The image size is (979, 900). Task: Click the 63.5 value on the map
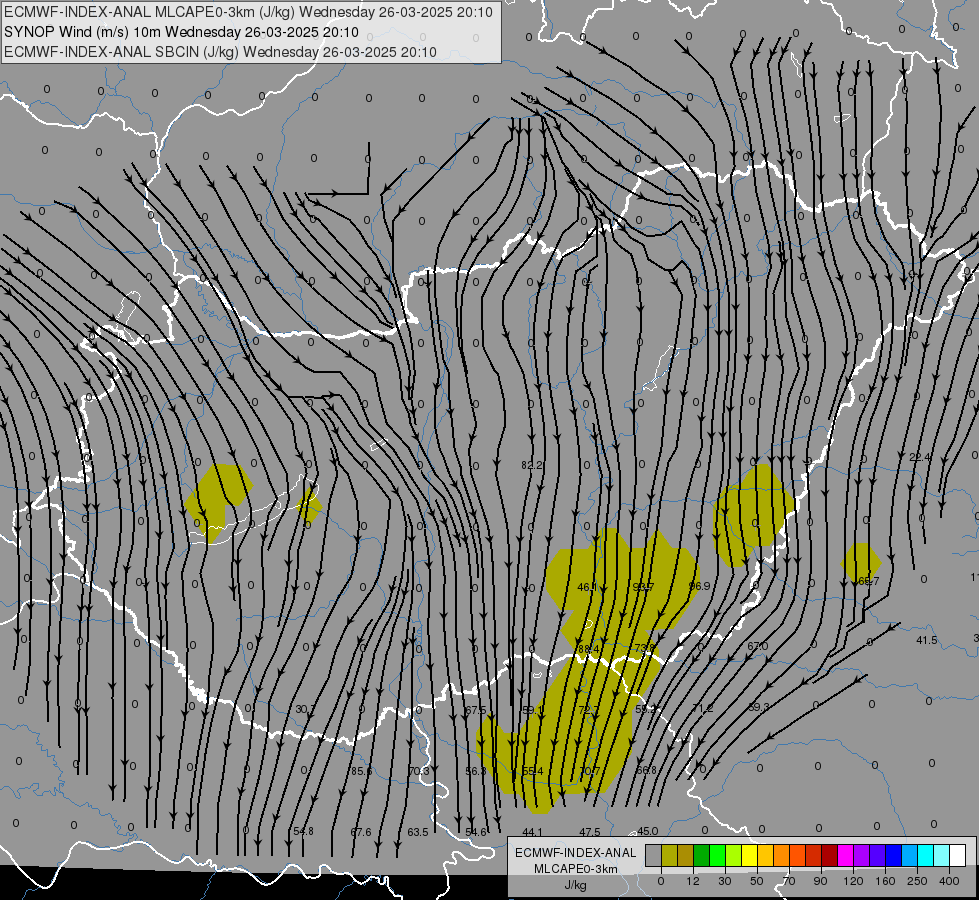point(418,832)
